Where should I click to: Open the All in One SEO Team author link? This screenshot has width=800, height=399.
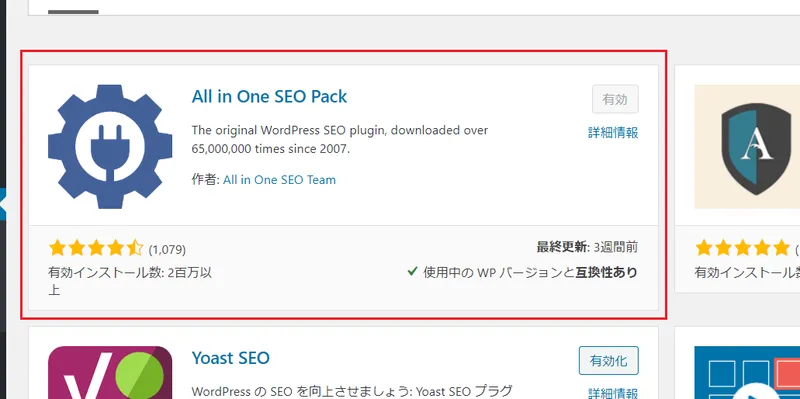[x=280, y=180]
